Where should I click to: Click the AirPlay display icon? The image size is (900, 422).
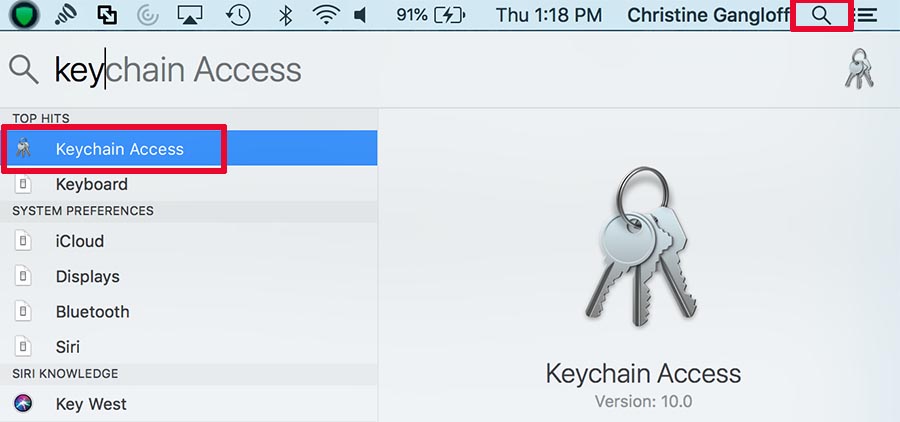191,16
